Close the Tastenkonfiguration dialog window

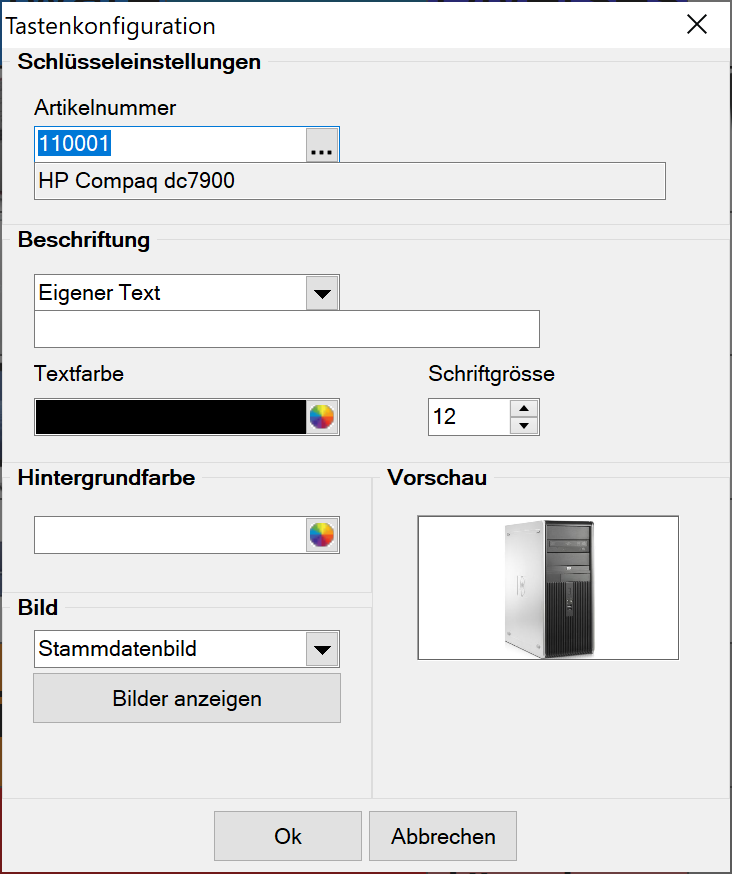(697, 25)
